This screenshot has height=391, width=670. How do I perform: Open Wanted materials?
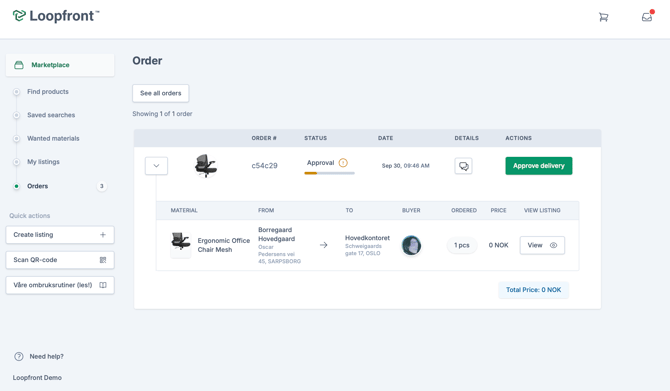point(53,138)
